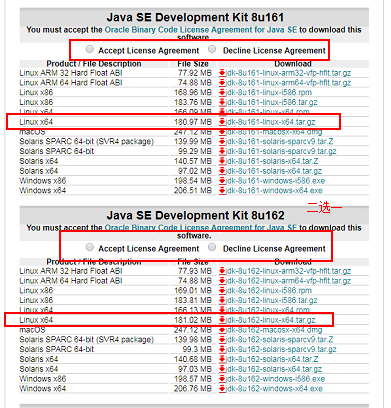Click download arrow icon for 8u161 solaris-sparcv9.tar.gz

click(222, 151)
